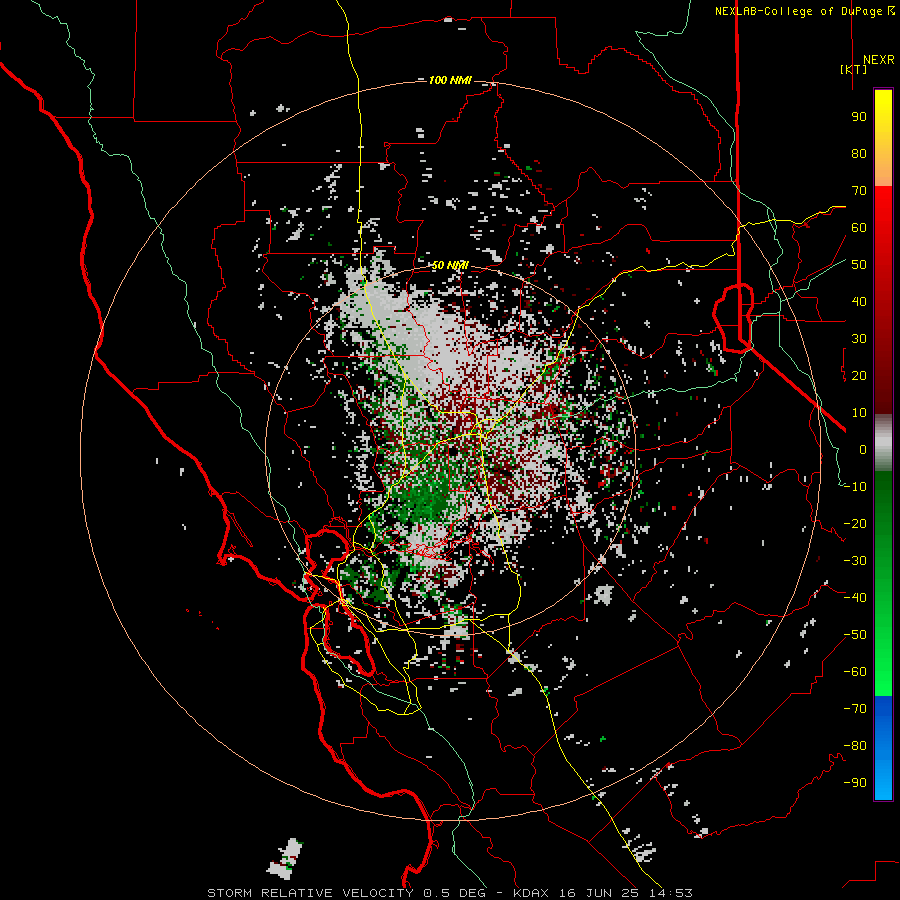Click the -40 knot scale value
Screen dimensions: 900x900
pos(855,598)
